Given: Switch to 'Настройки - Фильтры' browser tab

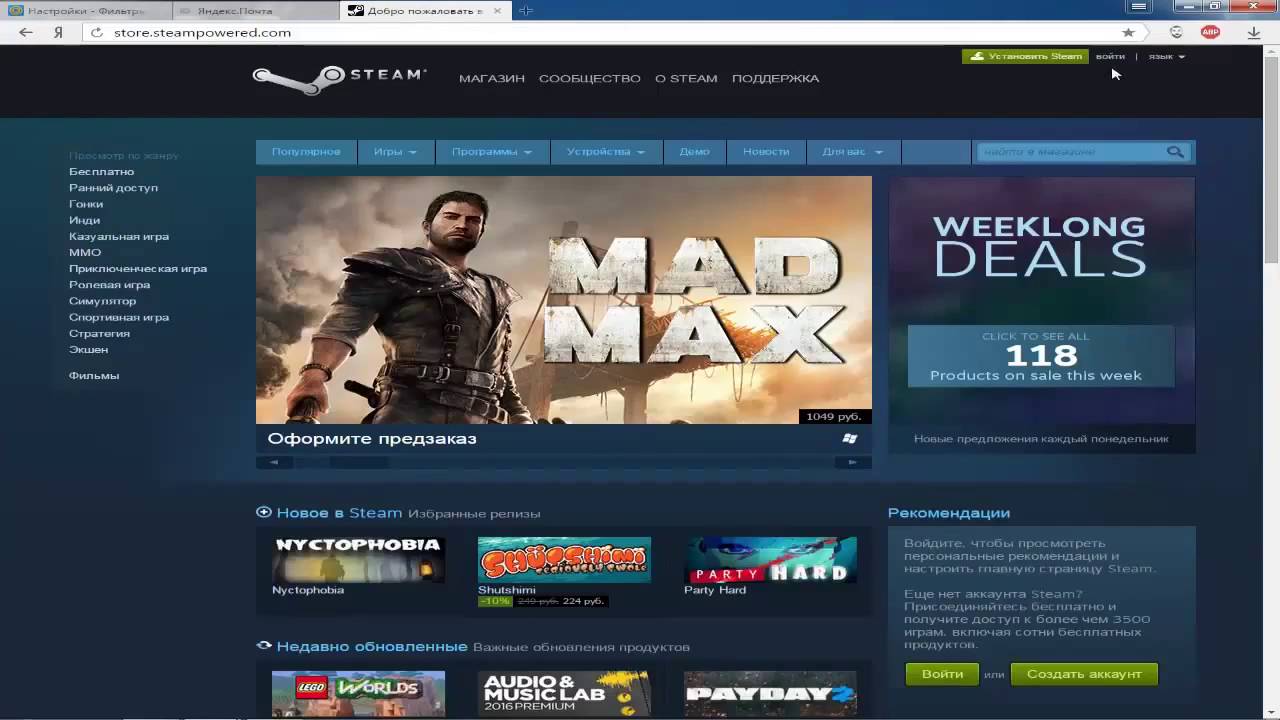Looking at the screenshot, I should point(85,10).
